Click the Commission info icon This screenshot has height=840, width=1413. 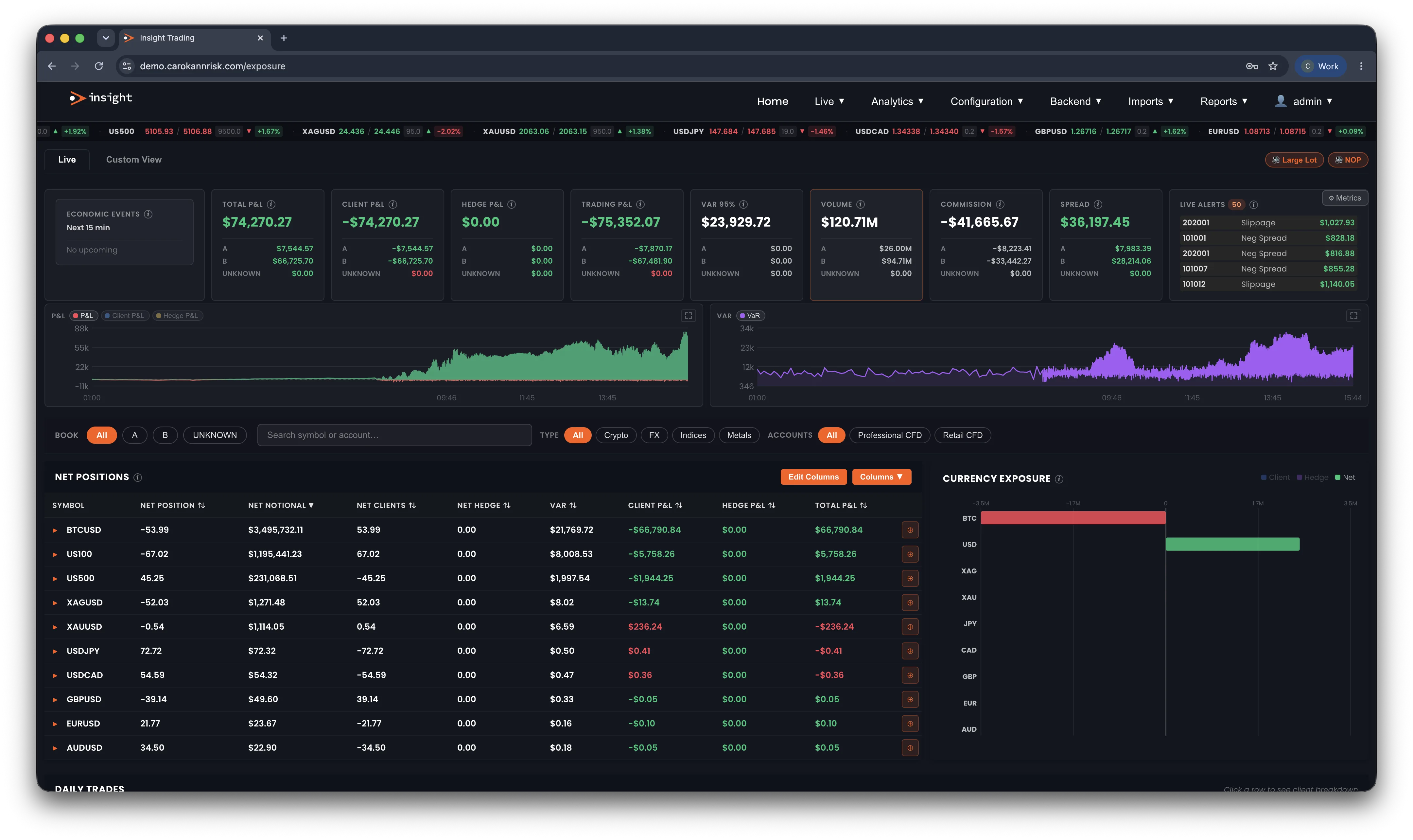pos(1001,204)
